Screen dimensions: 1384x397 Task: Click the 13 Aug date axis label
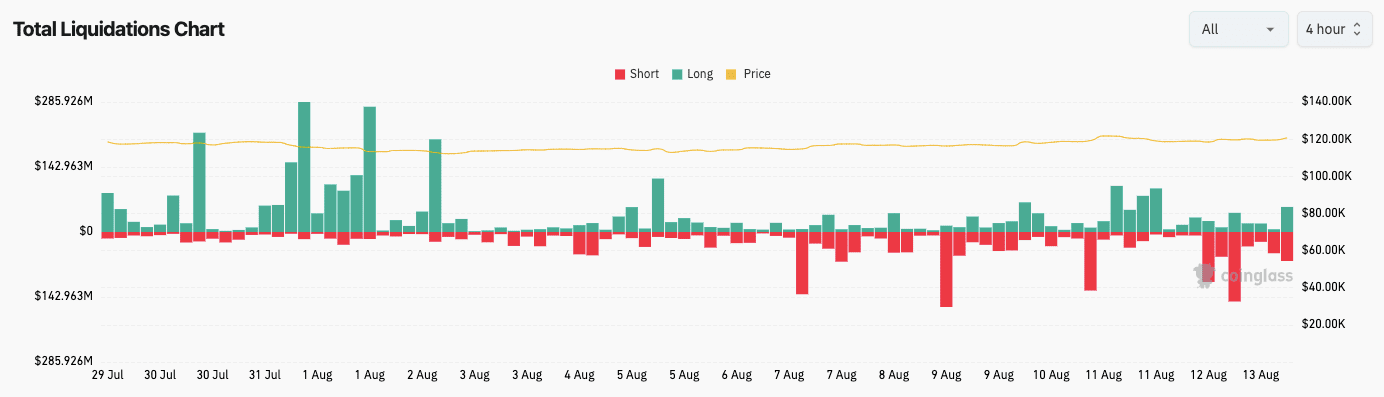(x=1260, y=376)
